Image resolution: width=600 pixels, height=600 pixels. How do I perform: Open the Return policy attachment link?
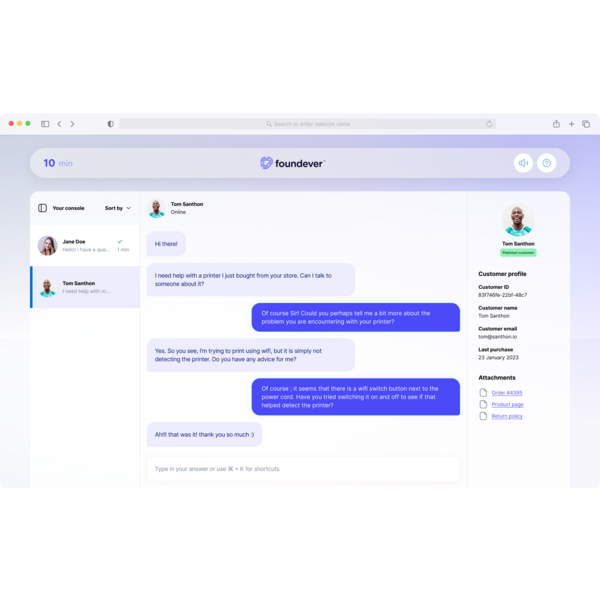pos(507,416)
